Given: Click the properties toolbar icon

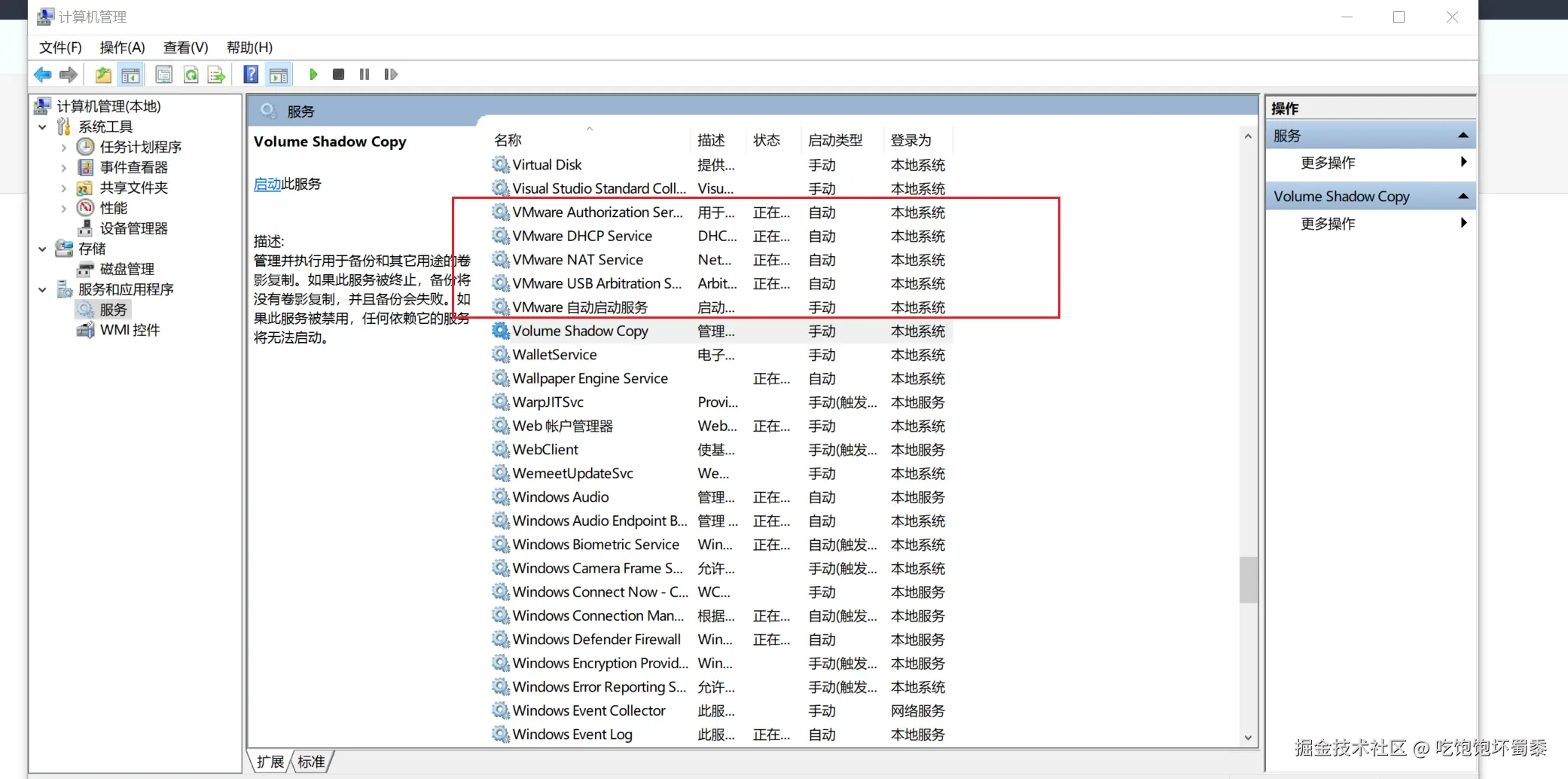Looking at the screenshot, I should pyautogui.click(x=163, y=74).
